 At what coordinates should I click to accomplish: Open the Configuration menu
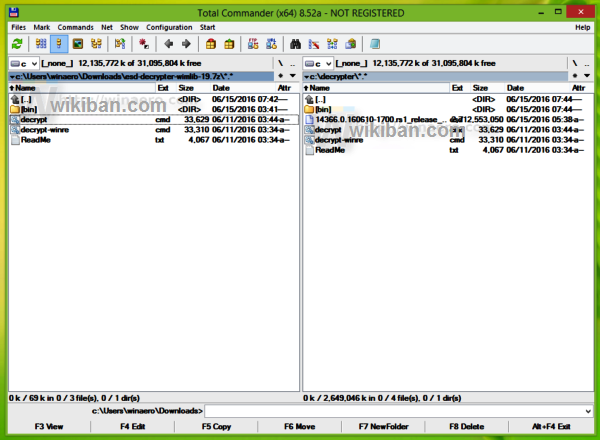click(169, 27)
